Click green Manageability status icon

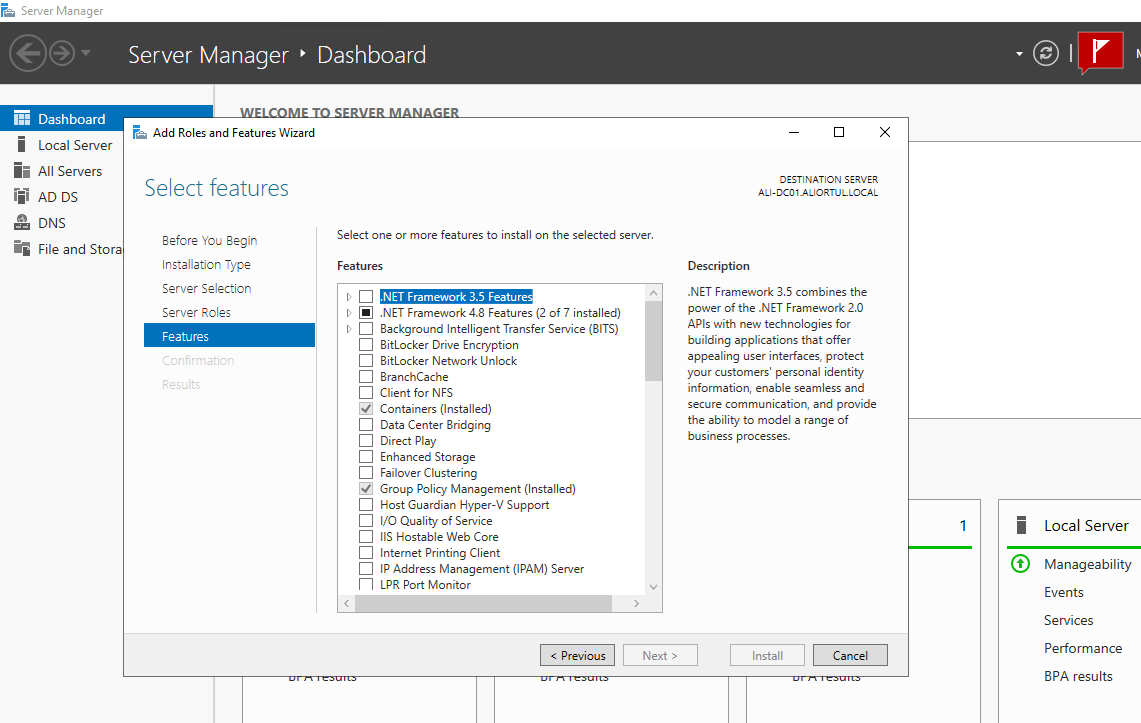1020,564
